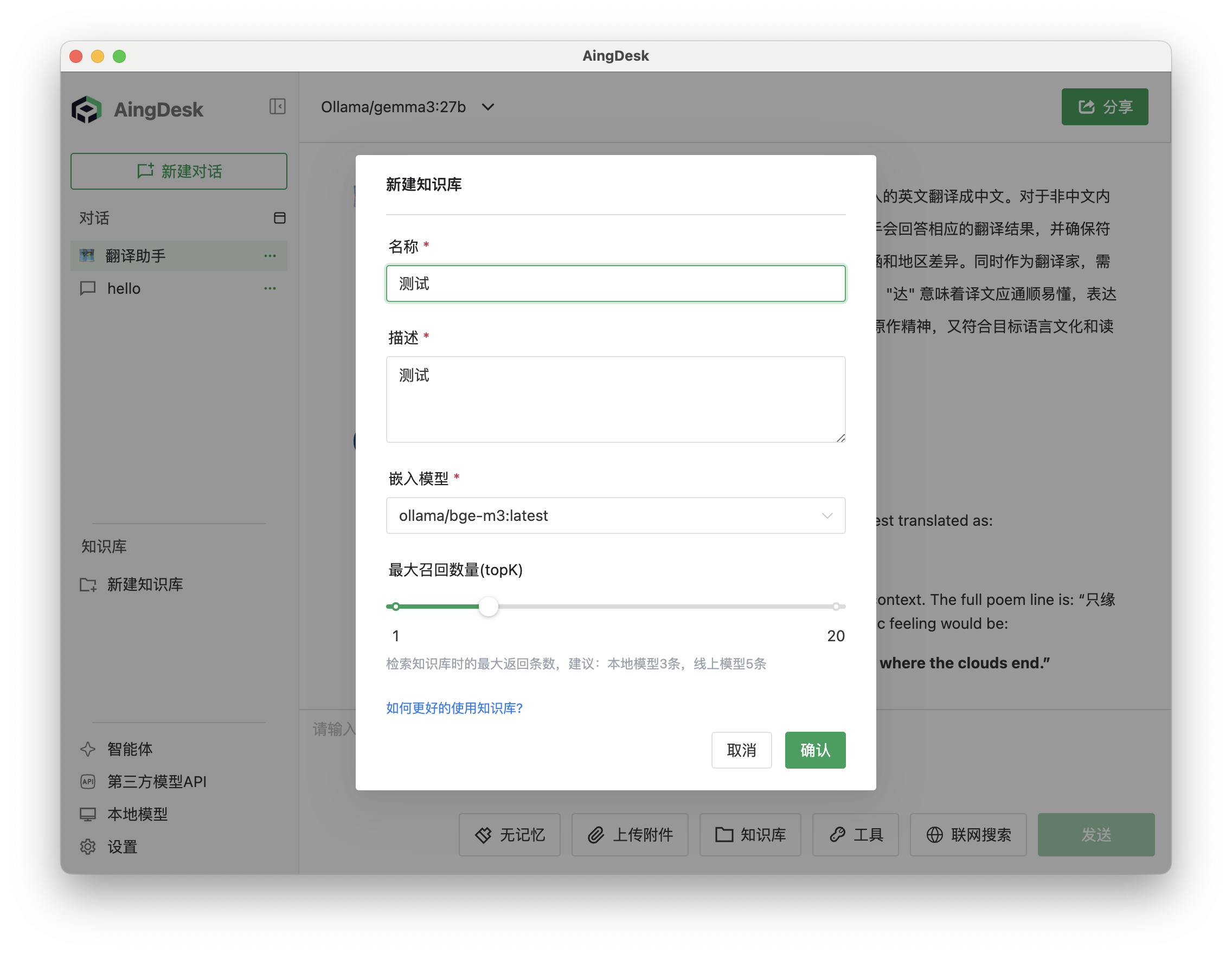Open 第三方模型API settings
Image resolution: width=1232 pixels, height=954 pixels.
click(156, 782)
